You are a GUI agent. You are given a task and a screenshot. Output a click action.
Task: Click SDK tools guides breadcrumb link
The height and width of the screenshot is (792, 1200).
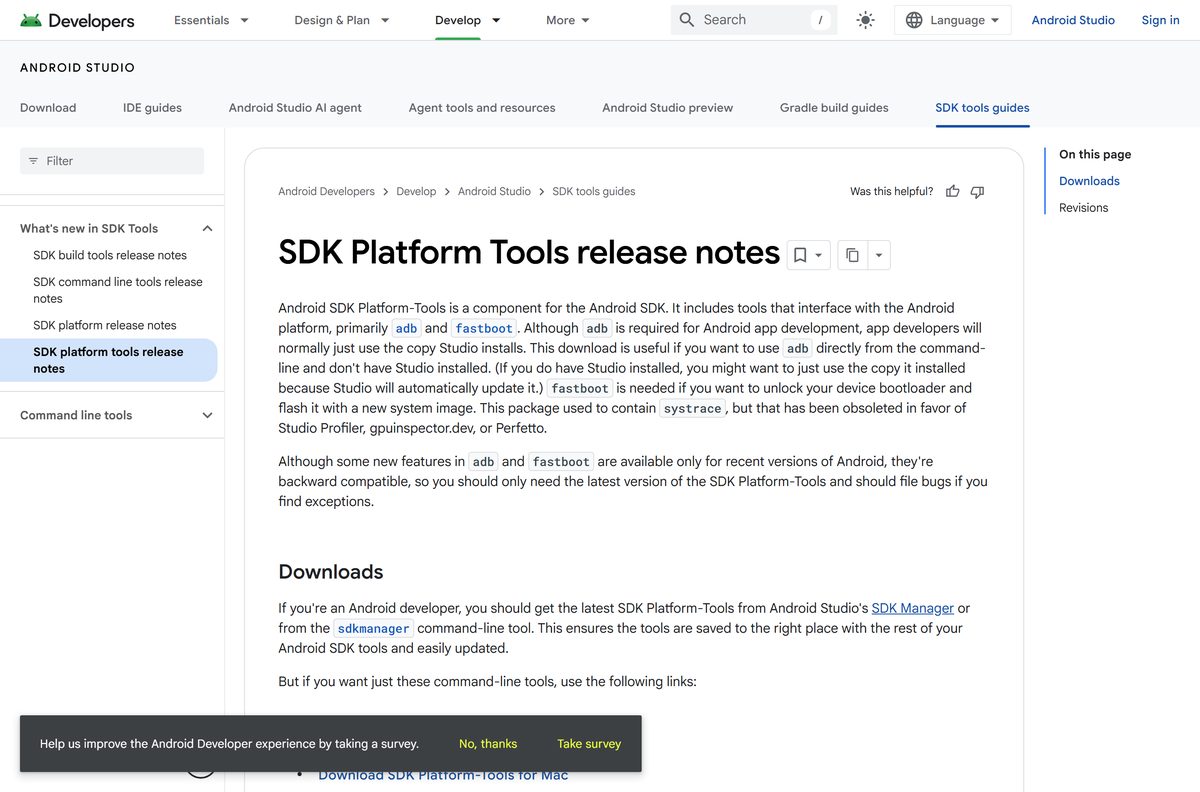(x=594, y=191)
